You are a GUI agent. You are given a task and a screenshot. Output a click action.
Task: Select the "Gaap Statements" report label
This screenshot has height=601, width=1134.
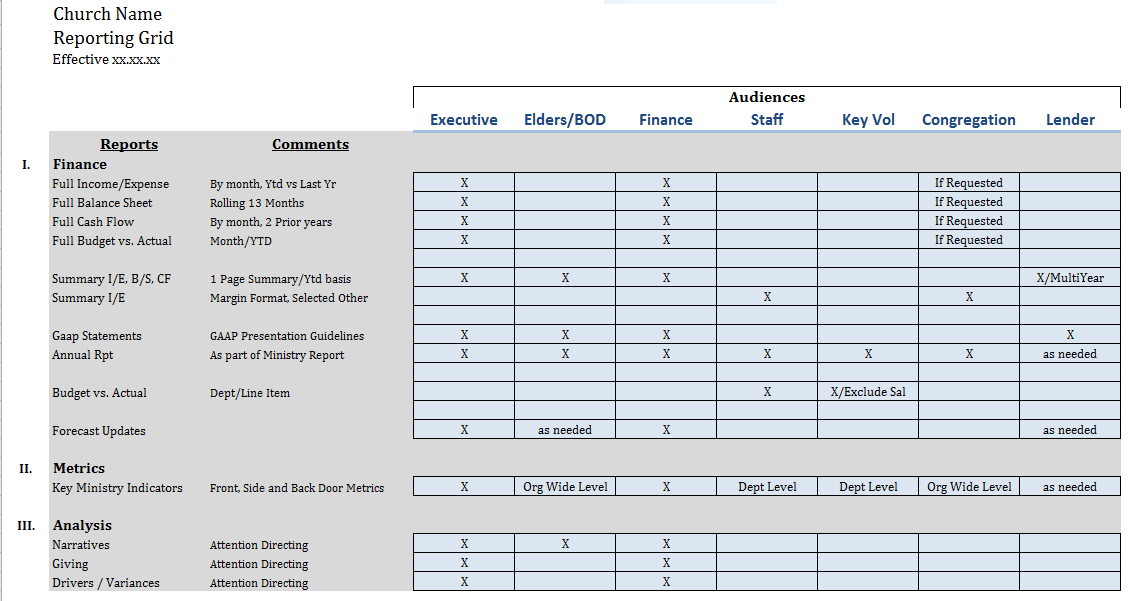coord(97,336)
